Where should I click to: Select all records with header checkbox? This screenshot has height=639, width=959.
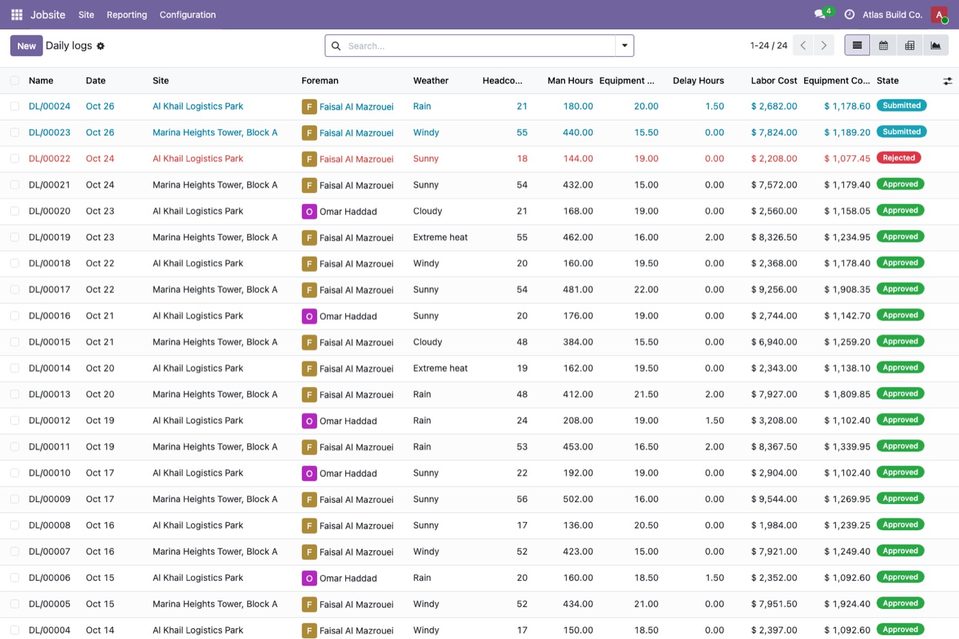[x=15, y=81]
